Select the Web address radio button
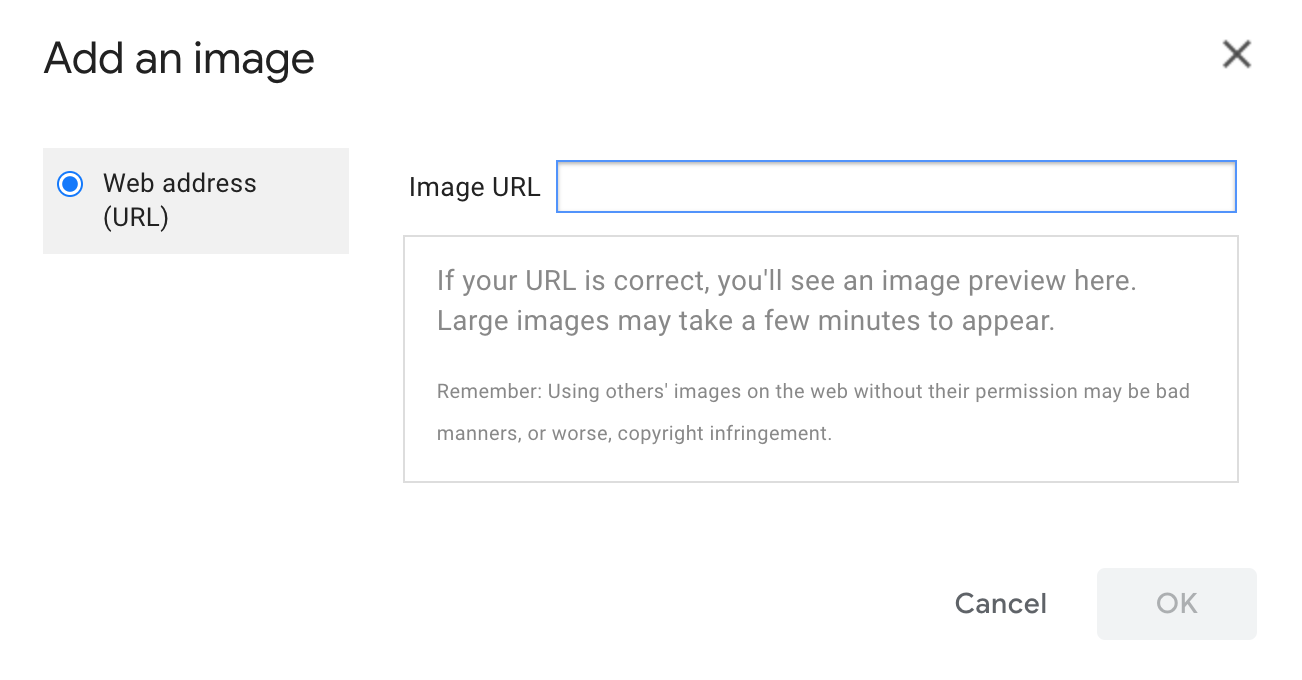Image resolution: width=1302 pixels, height=680 pixels. tap(70, 184)
